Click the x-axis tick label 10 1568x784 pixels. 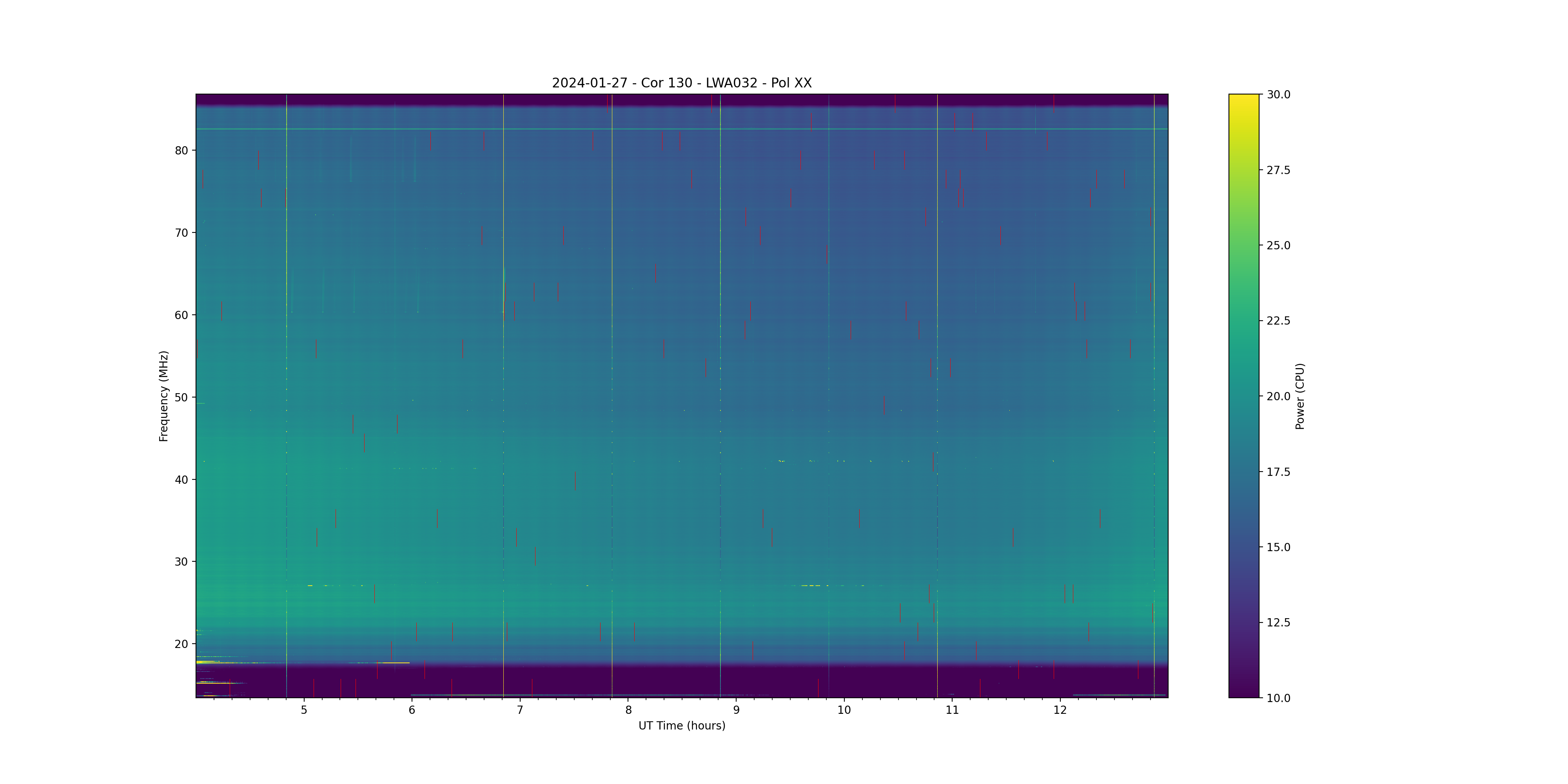pyautogui.click(x=844, y=710)
